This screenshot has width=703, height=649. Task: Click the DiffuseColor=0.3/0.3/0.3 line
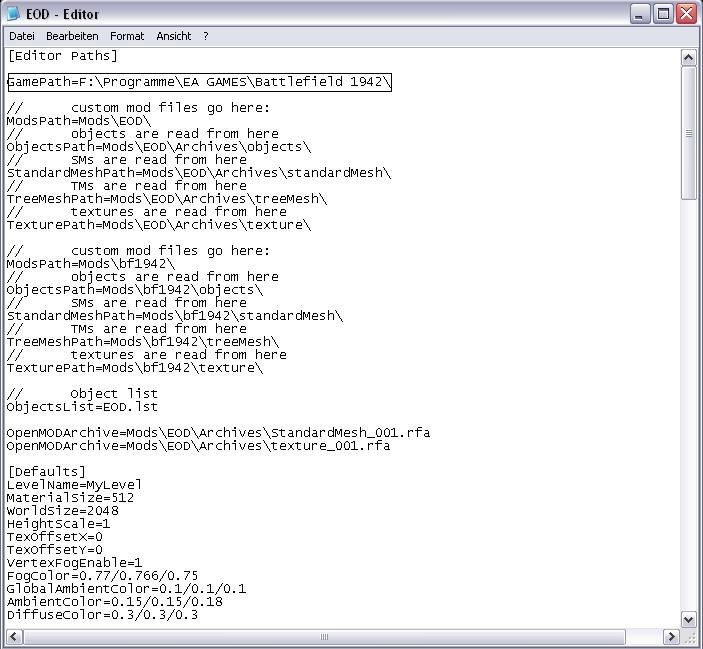[x=102, y=615]
